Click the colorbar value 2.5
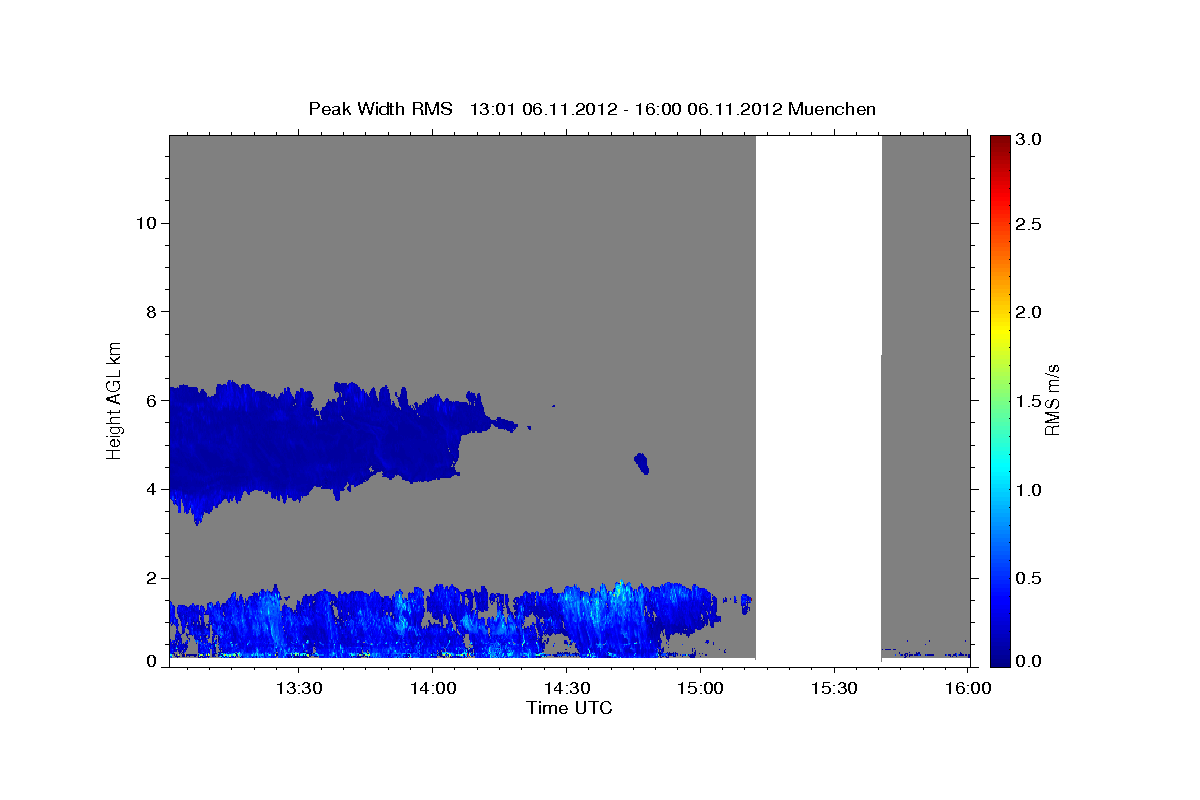 click(1028, 224)
